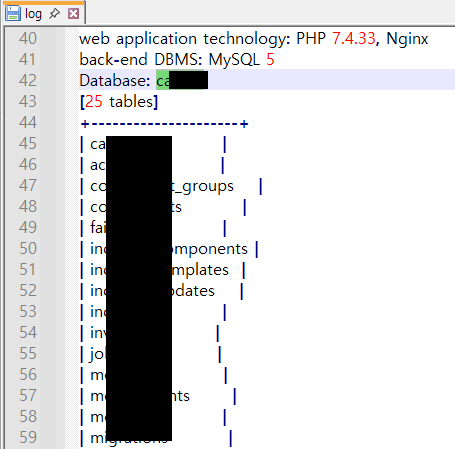
Task: Click line number 57
Action: click(28, 396)
